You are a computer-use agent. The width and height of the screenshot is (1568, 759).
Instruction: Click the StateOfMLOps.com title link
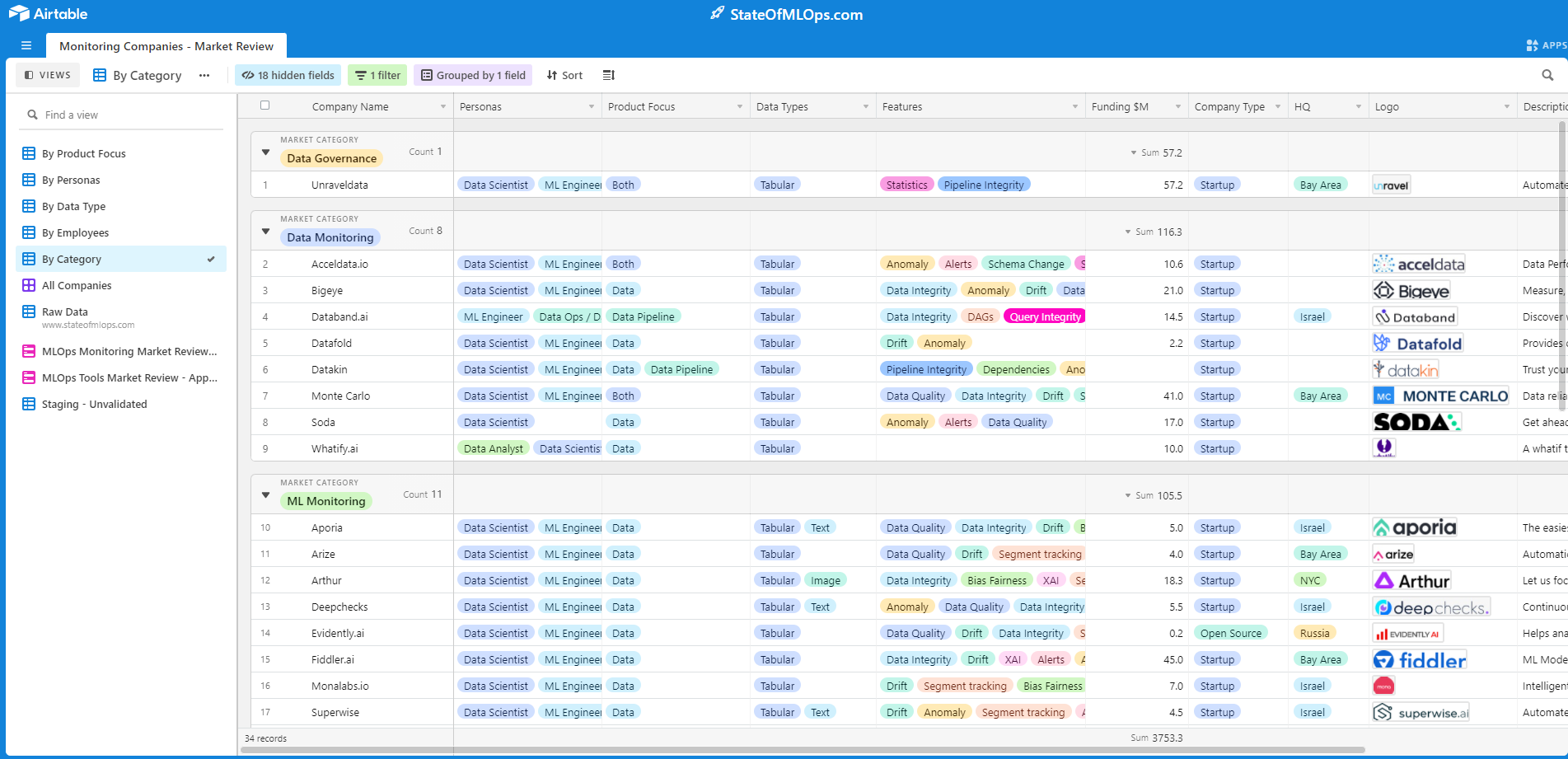796,14
